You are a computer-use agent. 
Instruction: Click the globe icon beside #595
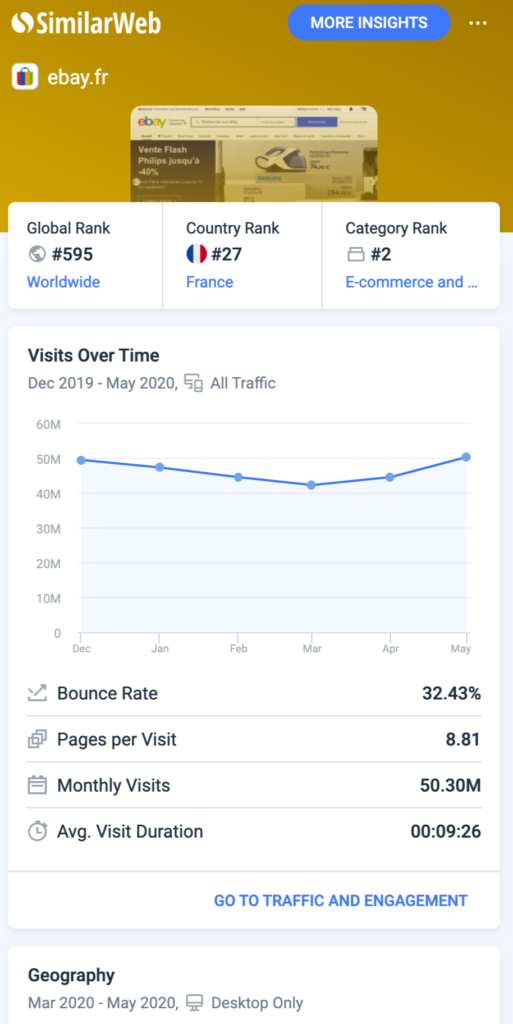37,254
